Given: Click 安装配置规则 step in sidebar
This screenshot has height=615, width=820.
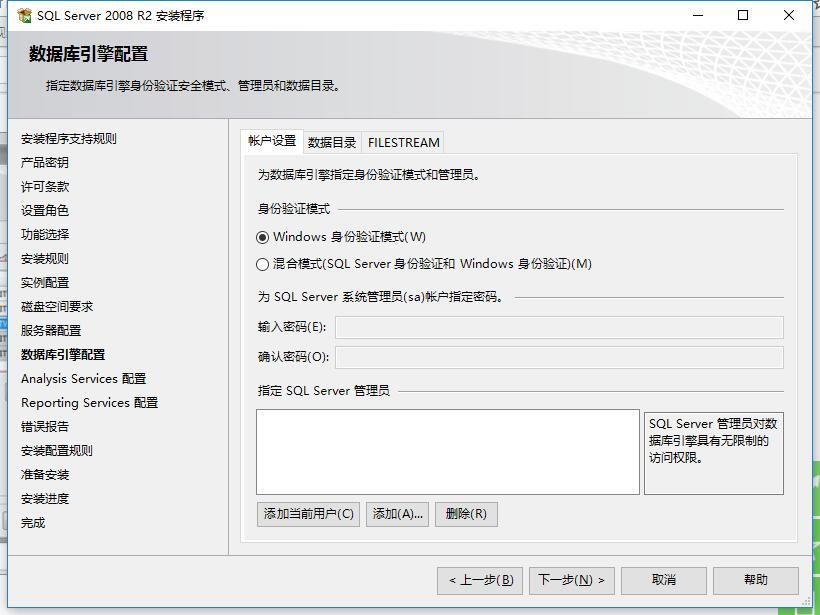Looking at the screenshot, I should point(56,451).
